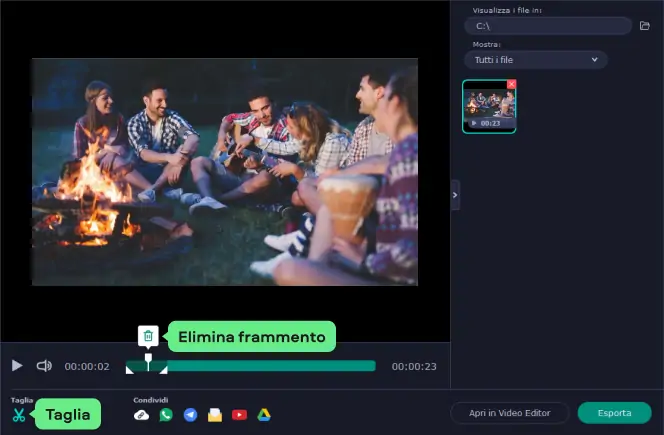Image resolution: width=664 pixels, height=435 pixels.
Task: Click the Esporta button
Action: click(614, 413)
